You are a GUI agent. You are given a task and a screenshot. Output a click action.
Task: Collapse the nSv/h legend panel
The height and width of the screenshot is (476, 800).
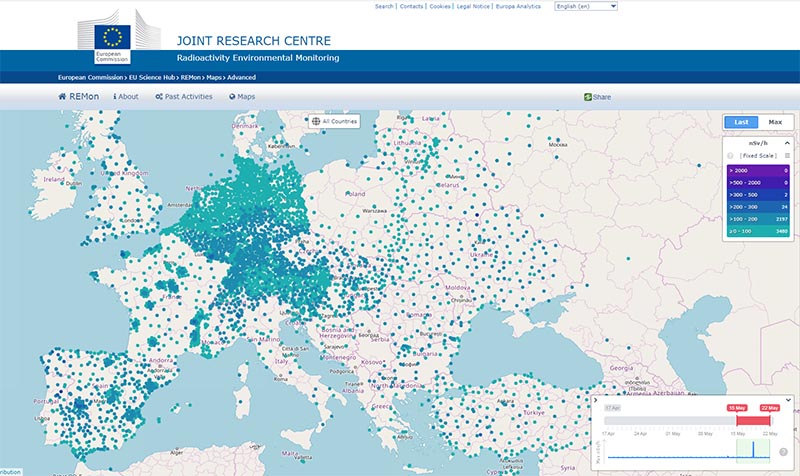(x=787, y=143)
